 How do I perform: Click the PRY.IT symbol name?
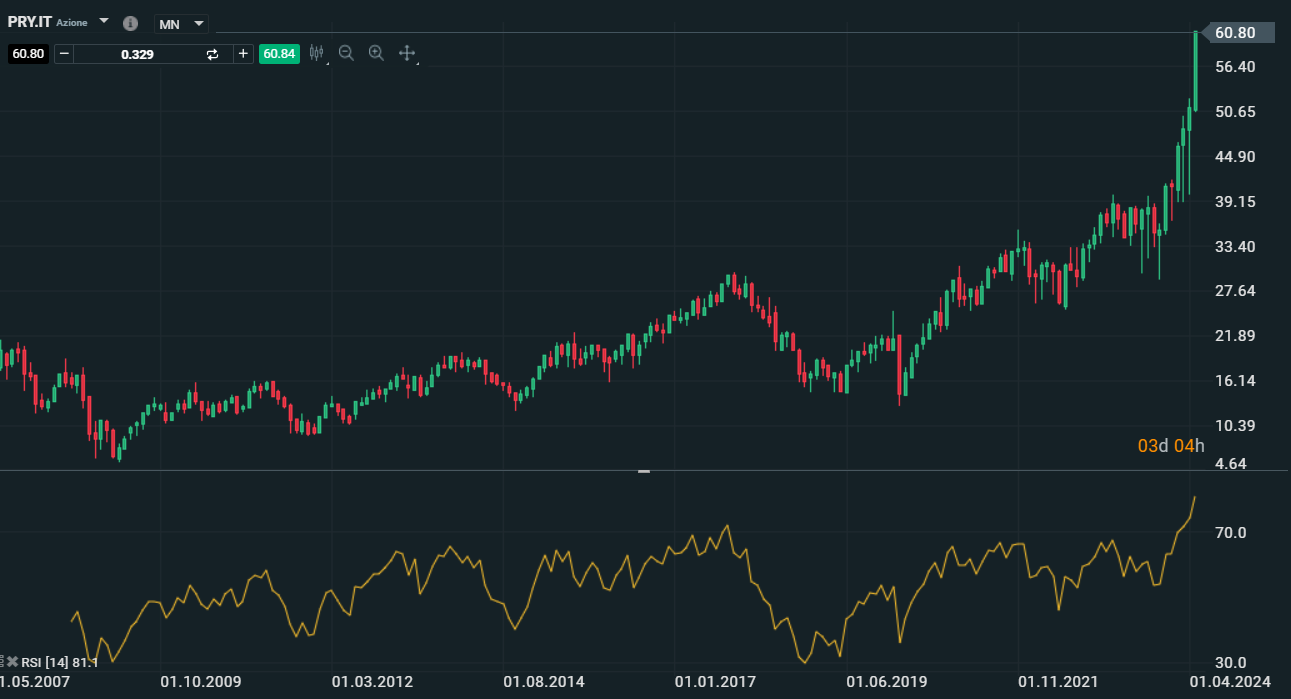click(29, 22)
